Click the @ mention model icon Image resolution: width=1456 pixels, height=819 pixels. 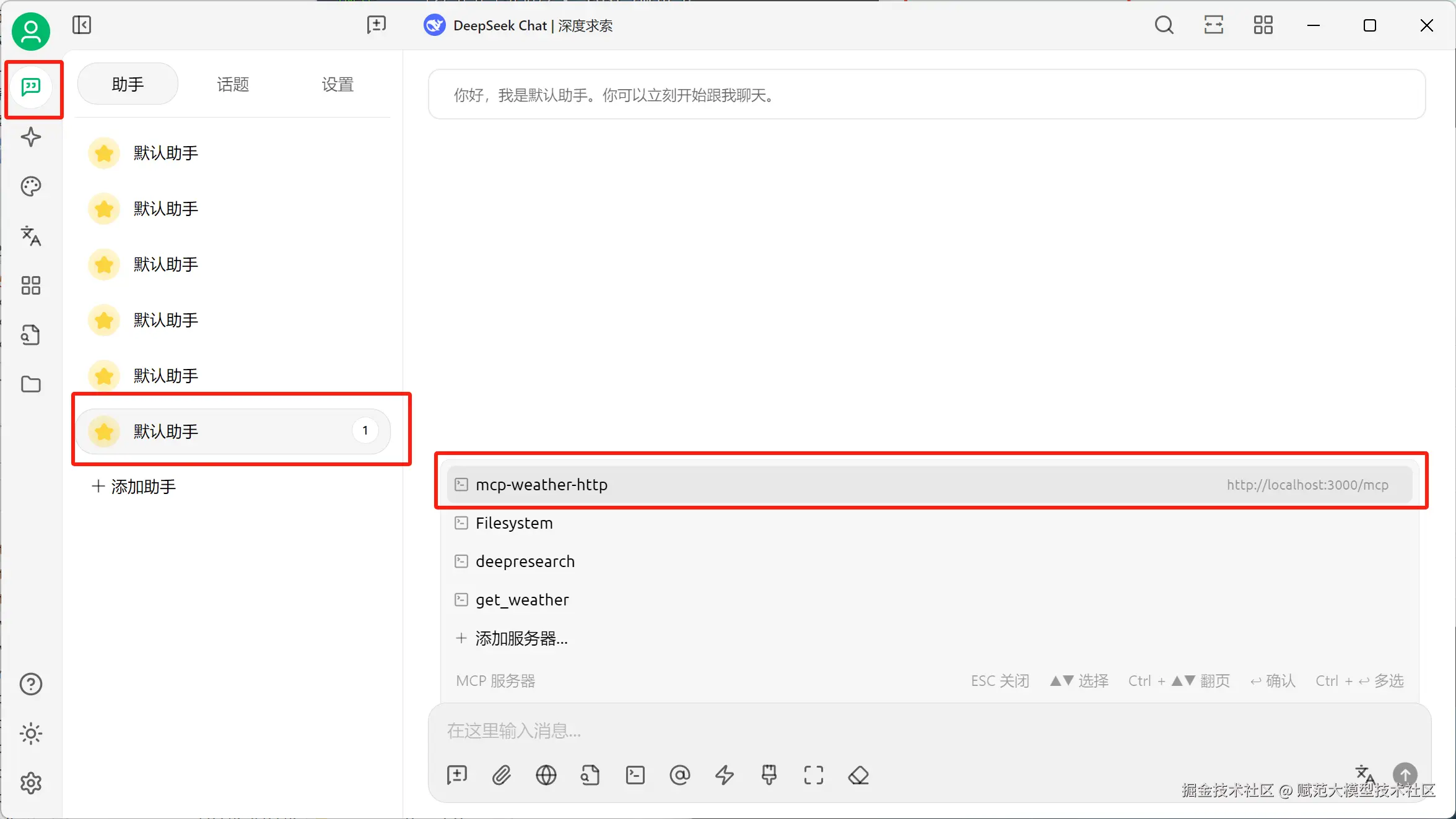point(680,775)
